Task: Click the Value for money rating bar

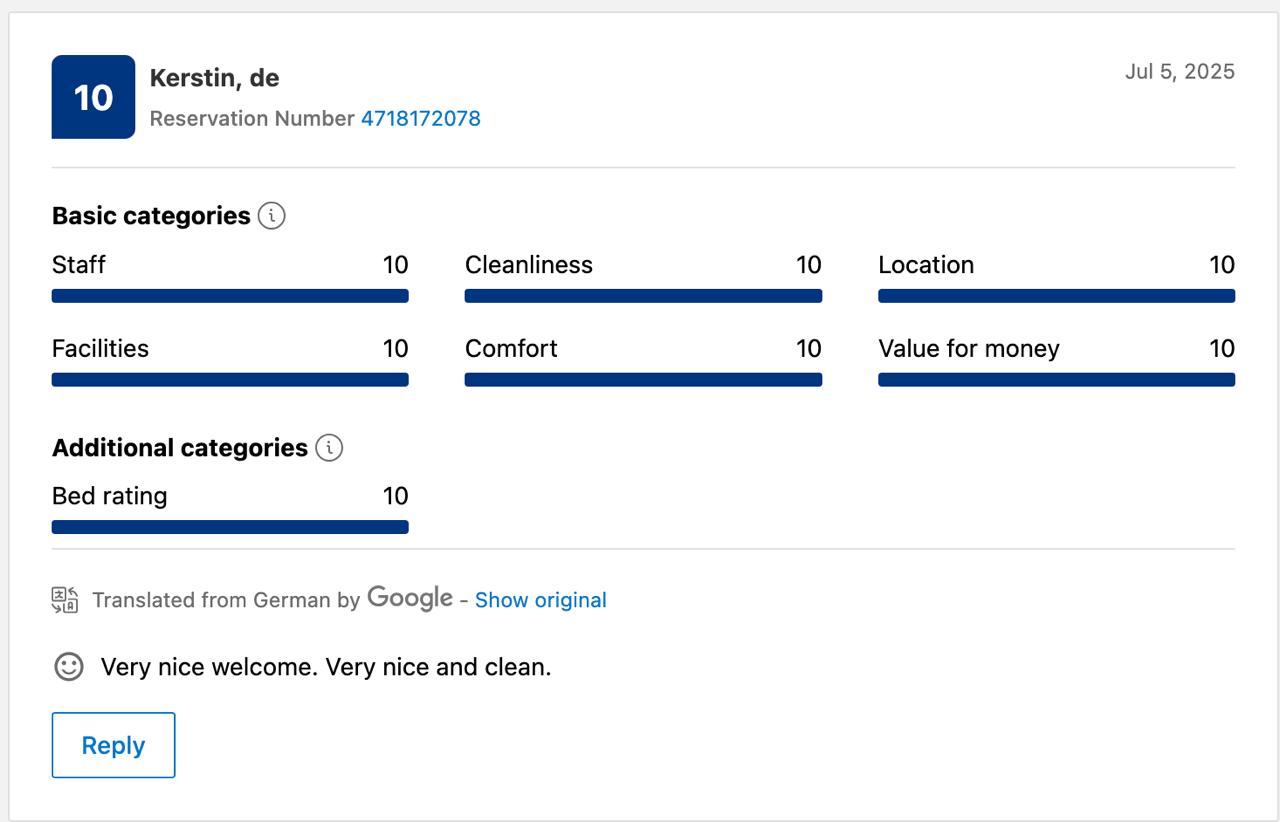Action: point(1056,380)
